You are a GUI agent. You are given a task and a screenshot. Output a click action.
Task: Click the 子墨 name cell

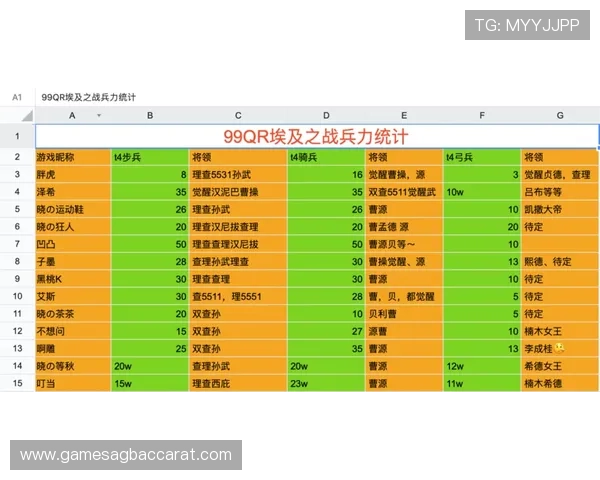[x=73, y=261]
